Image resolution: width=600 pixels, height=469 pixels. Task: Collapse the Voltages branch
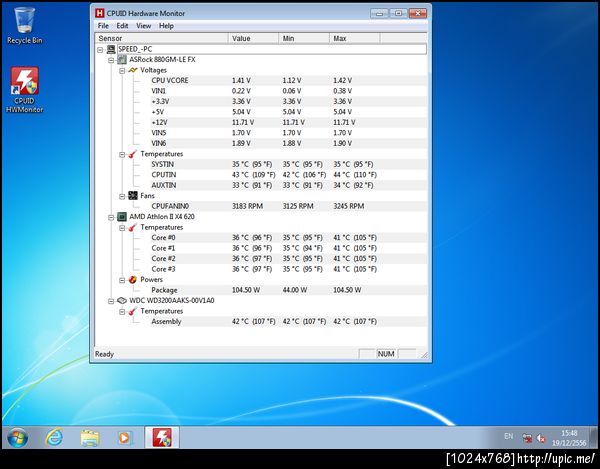coord(122,71)
